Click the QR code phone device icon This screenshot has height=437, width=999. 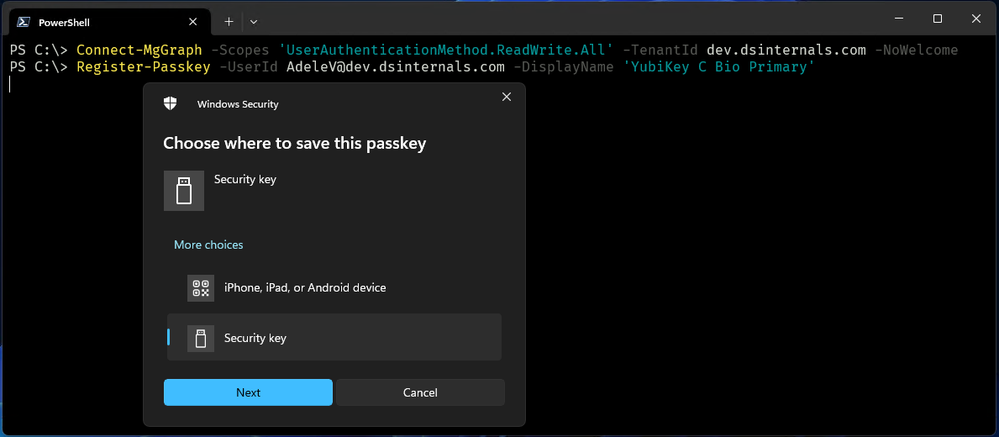201,288
